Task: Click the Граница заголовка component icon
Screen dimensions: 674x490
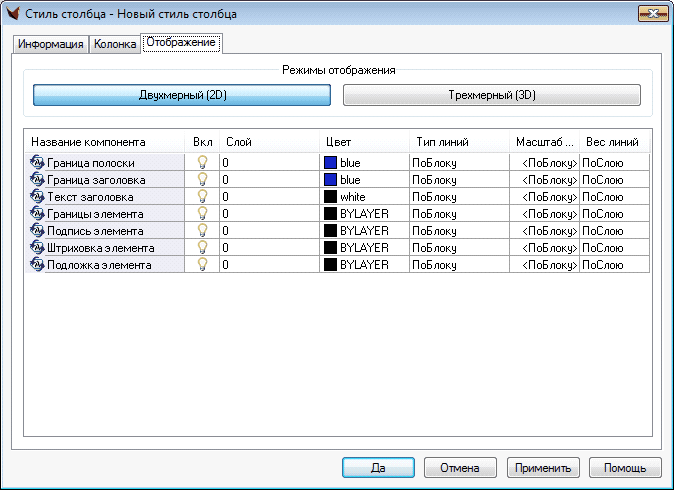Action: pos(38,179)
